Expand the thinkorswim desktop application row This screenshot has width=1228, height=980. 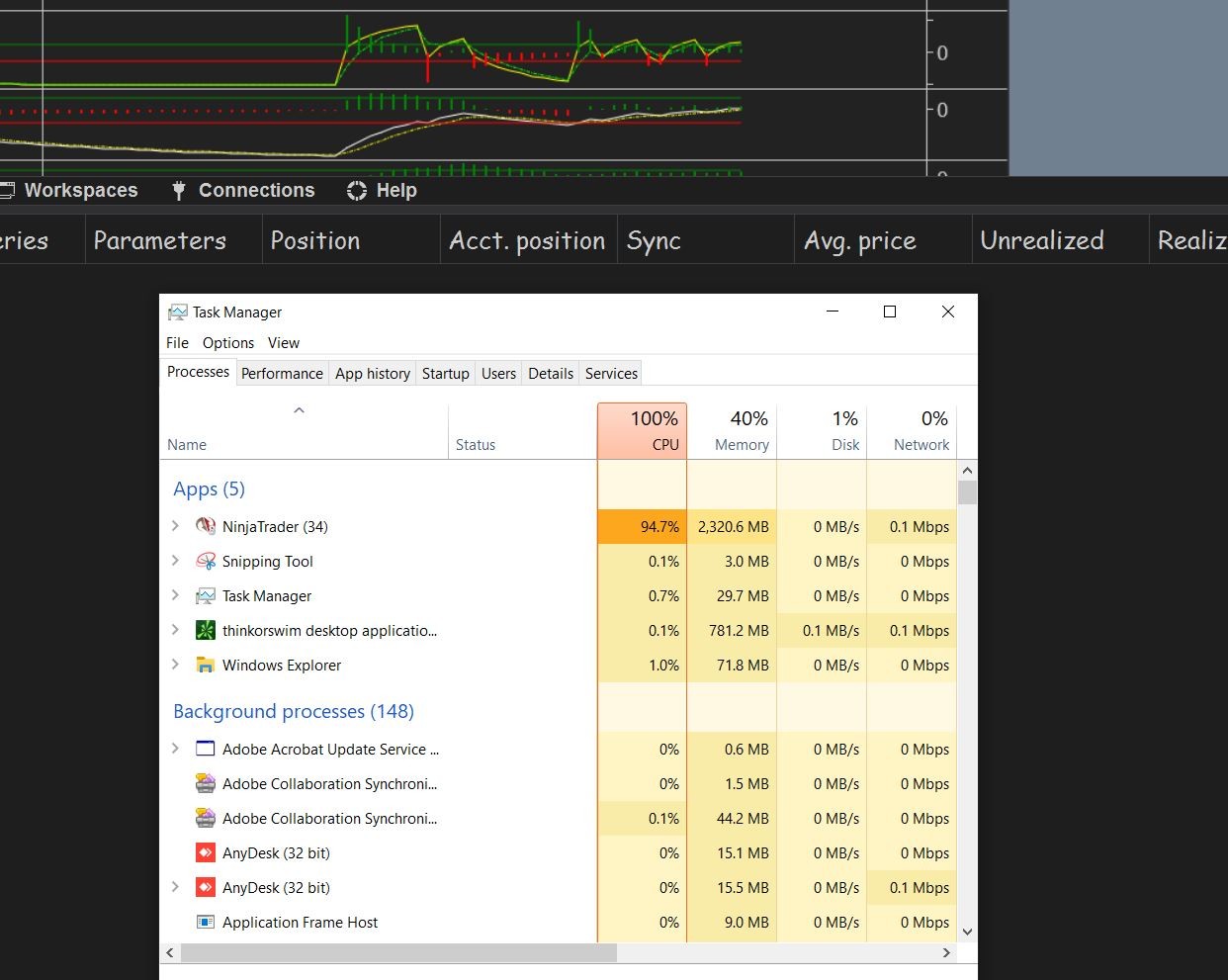pos(175,630)
